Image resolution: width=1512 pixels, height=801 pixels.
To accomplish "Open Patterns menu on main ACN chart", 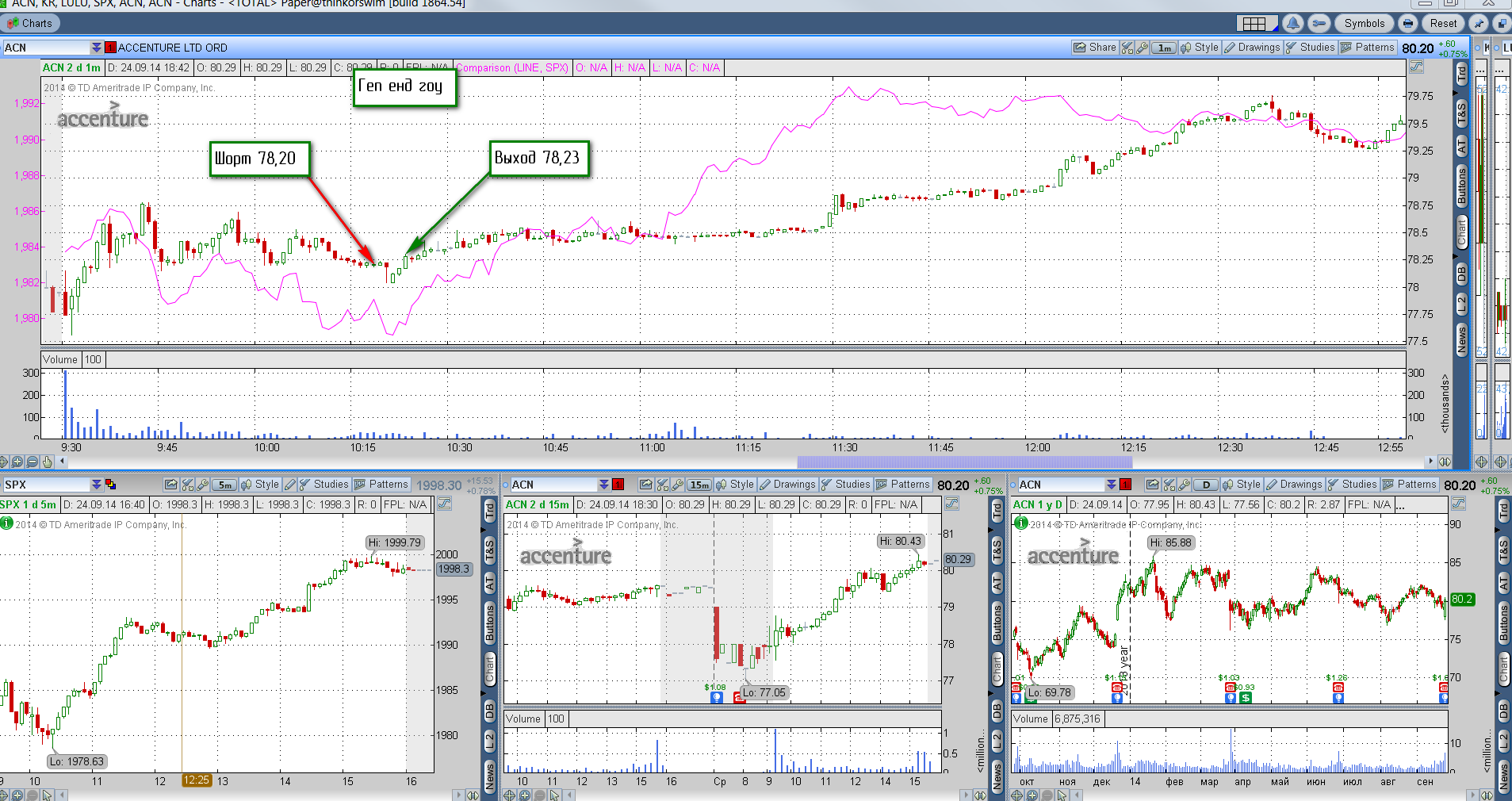I will point(1368,48).
